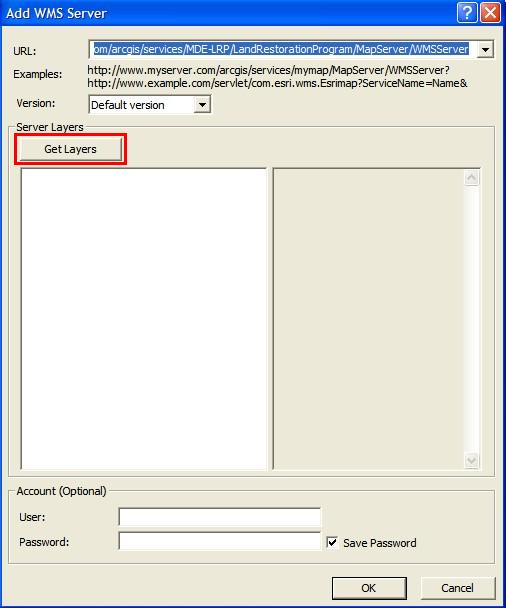Viewport: 506px width, 608px height.
Task: Click the scrollbar up arrow
Action: [x=471, y=178]
